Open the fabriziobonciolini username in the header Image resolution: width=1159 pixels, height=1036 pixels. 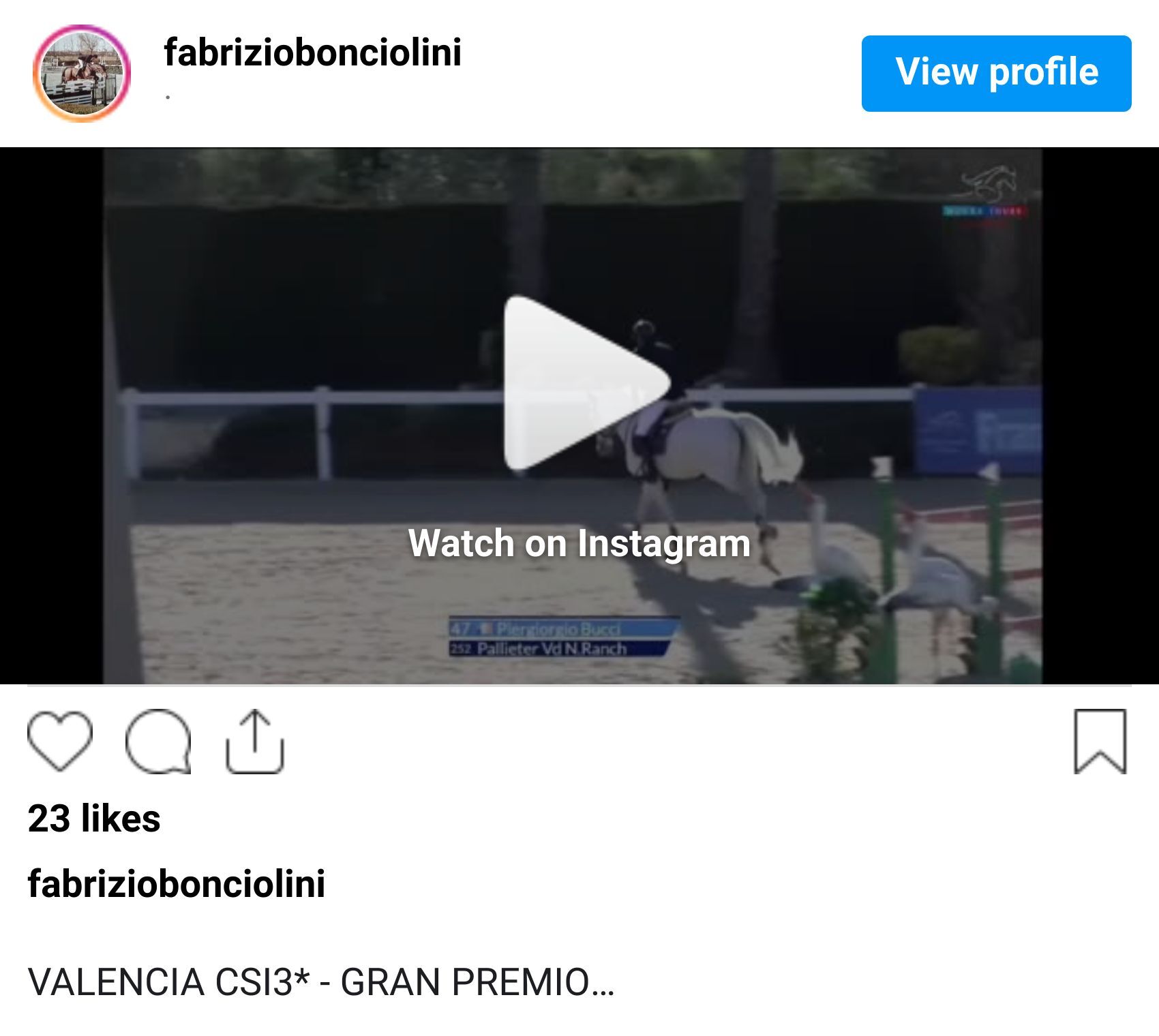(x=312, y=52)
